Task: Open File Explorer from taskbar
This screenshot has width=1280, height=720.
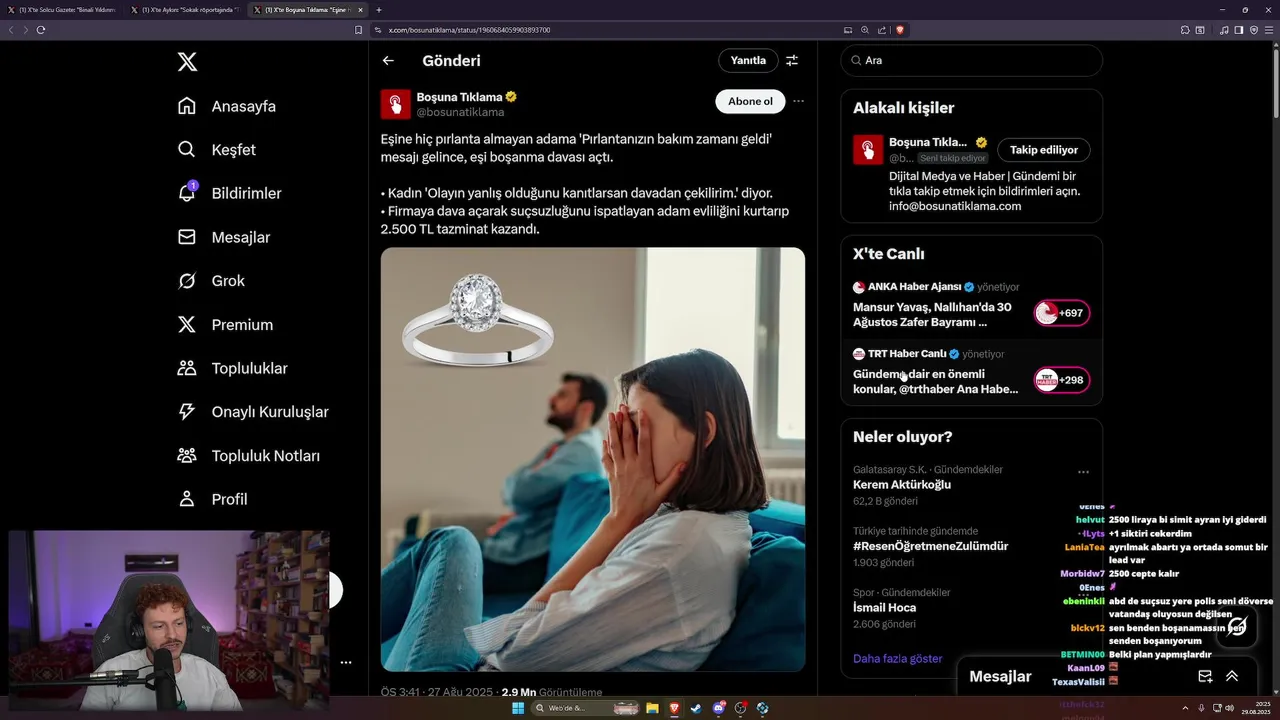Action: [652, 708]
